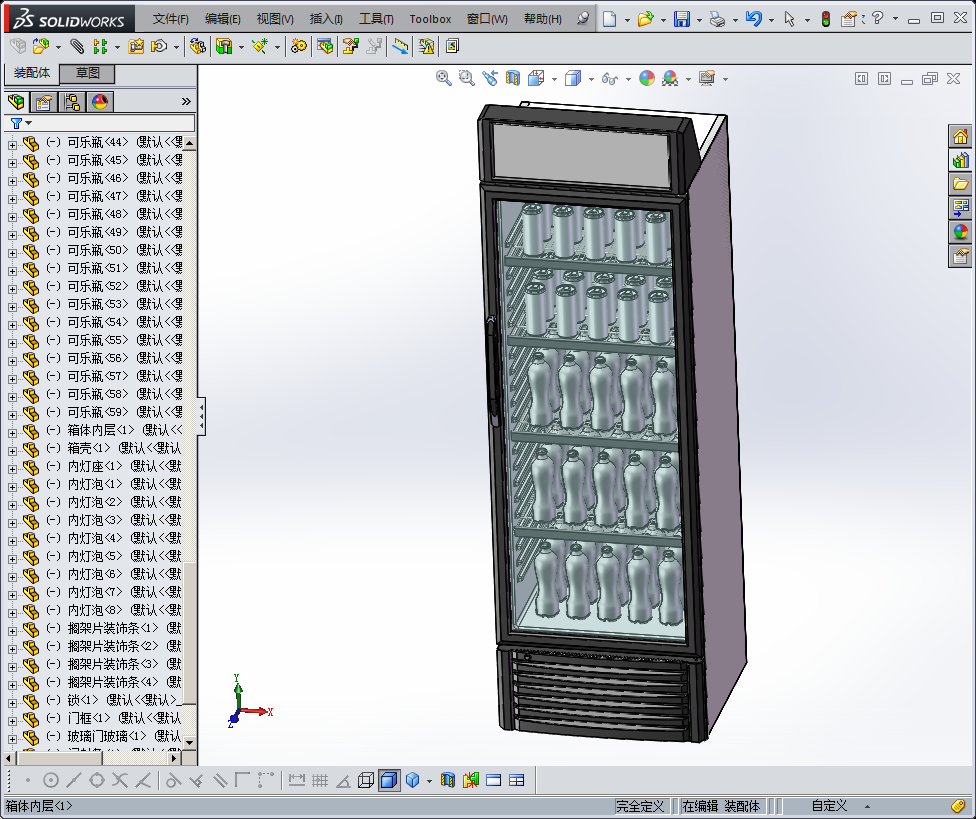Click the Zoom to Fit magnifier icon
Screen dimensions: 976x819
click(443, 78)
